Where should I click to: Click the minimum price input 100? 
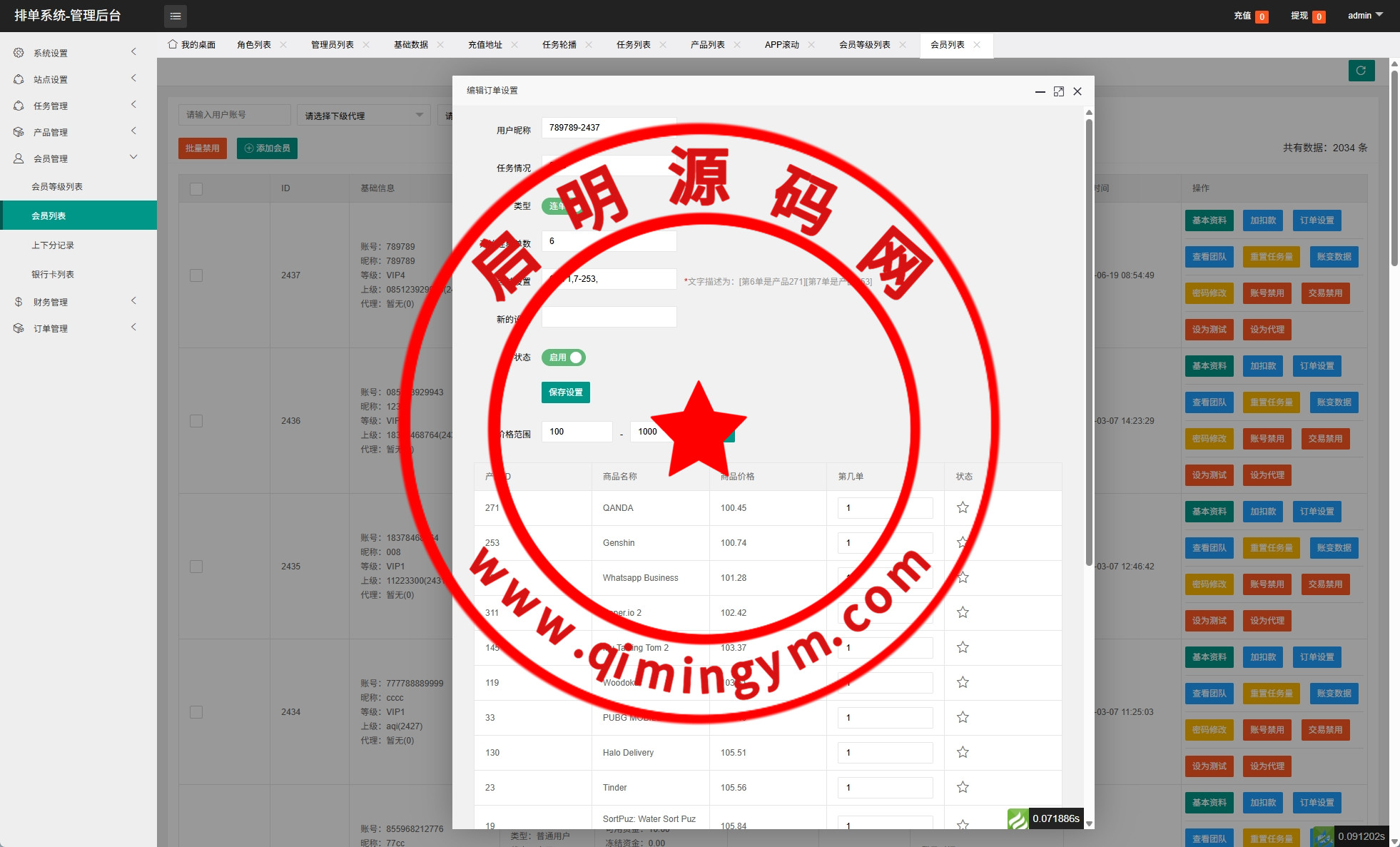(x=576, y=432)
